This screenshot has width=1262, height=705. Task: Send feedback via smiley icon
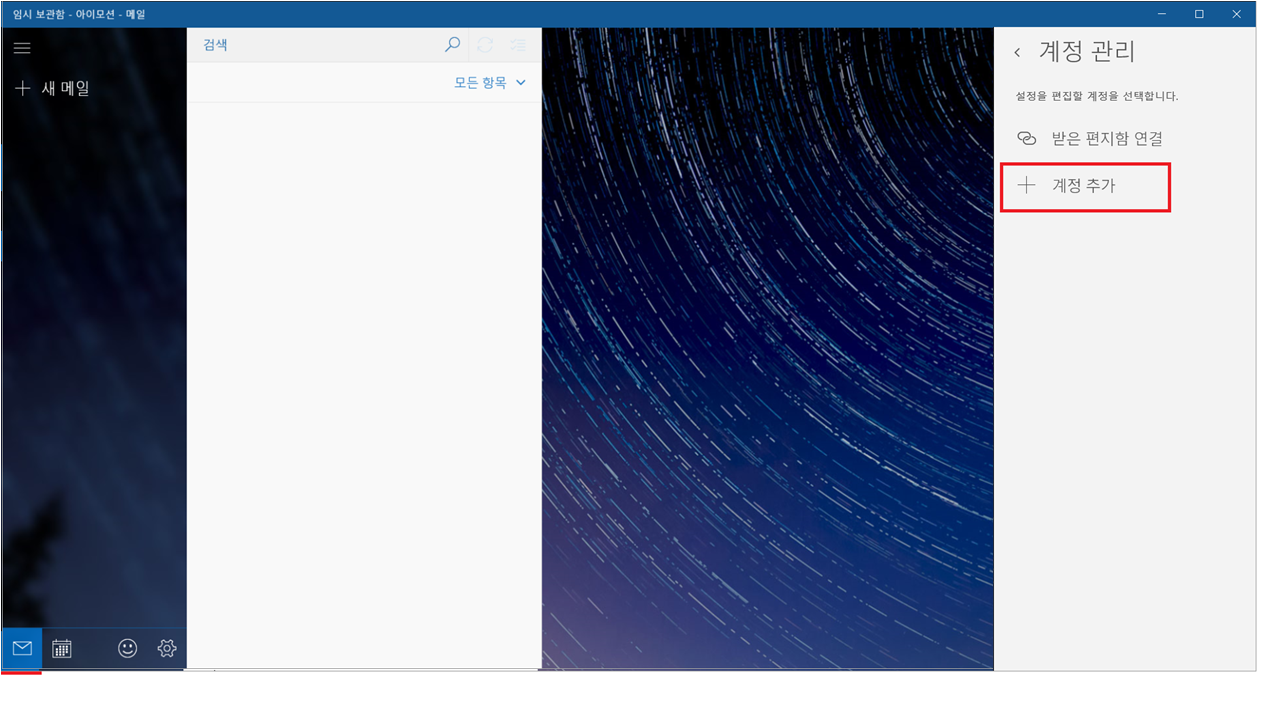click(128, 648)
